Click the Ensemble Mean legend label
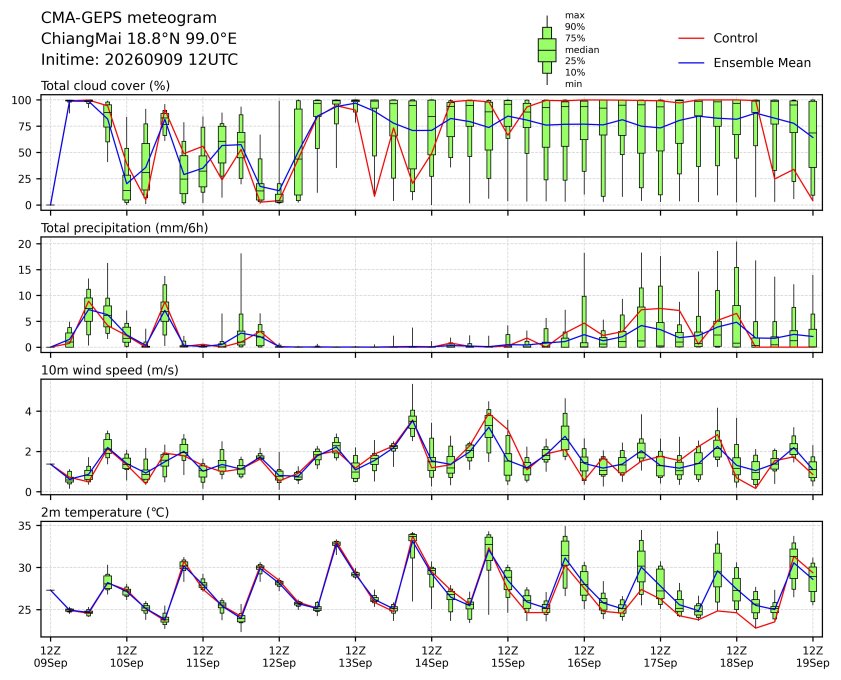 [762, 63]
